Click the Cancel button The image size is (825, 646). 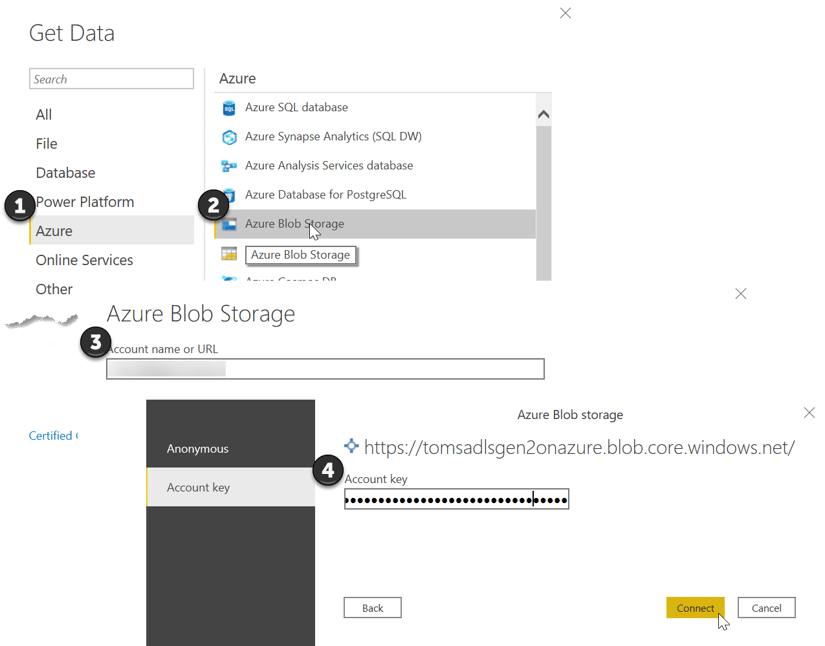pos(766,608)
